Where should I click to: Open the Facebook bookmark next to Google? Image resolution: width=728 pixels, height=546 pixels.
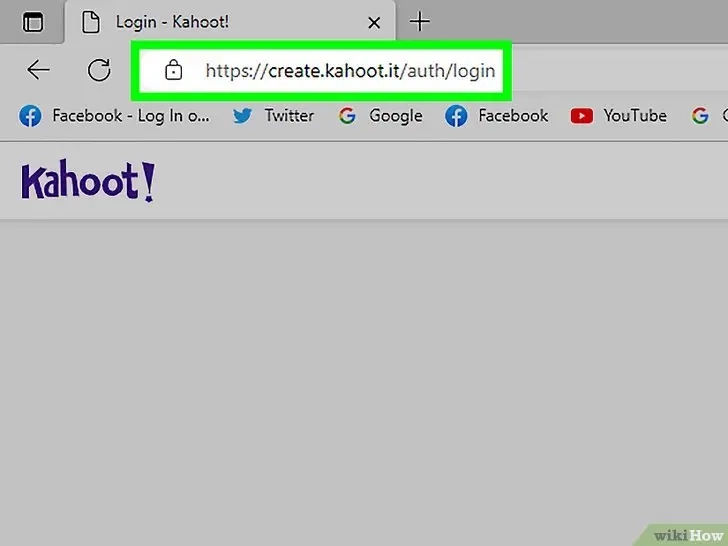click(x=496, y=116)
